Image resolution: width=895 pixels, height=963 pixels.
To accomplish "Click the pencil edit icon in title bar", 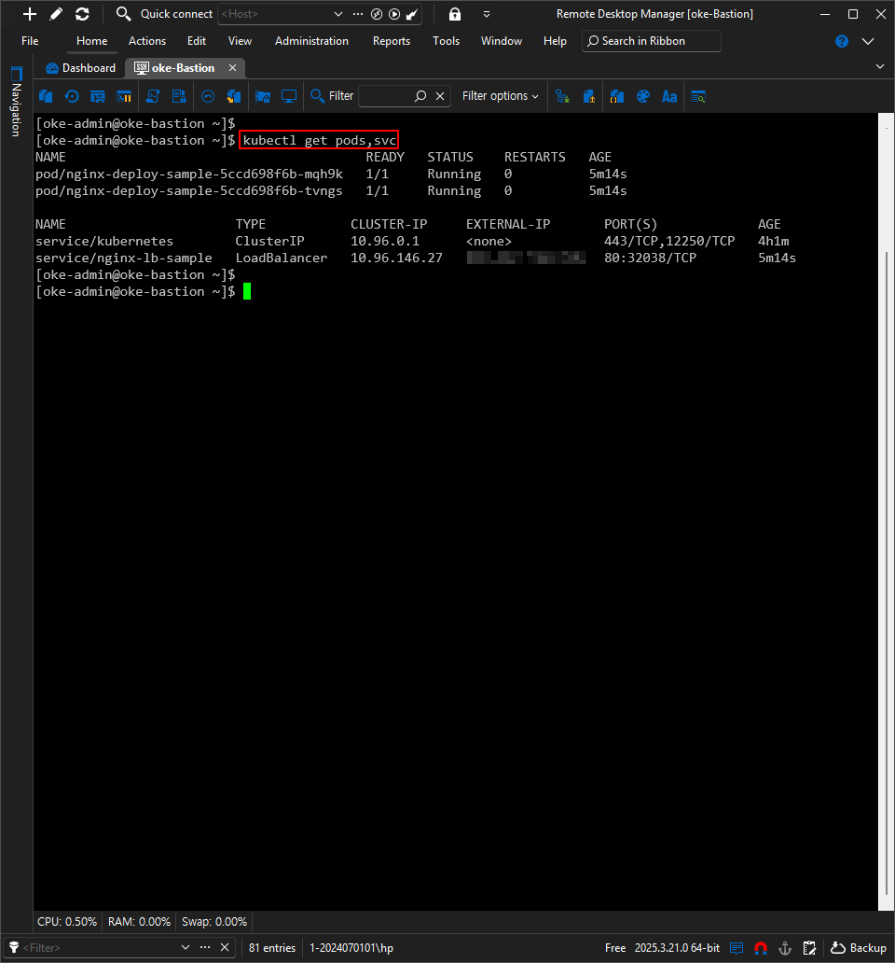I will [x=56, y=14].
